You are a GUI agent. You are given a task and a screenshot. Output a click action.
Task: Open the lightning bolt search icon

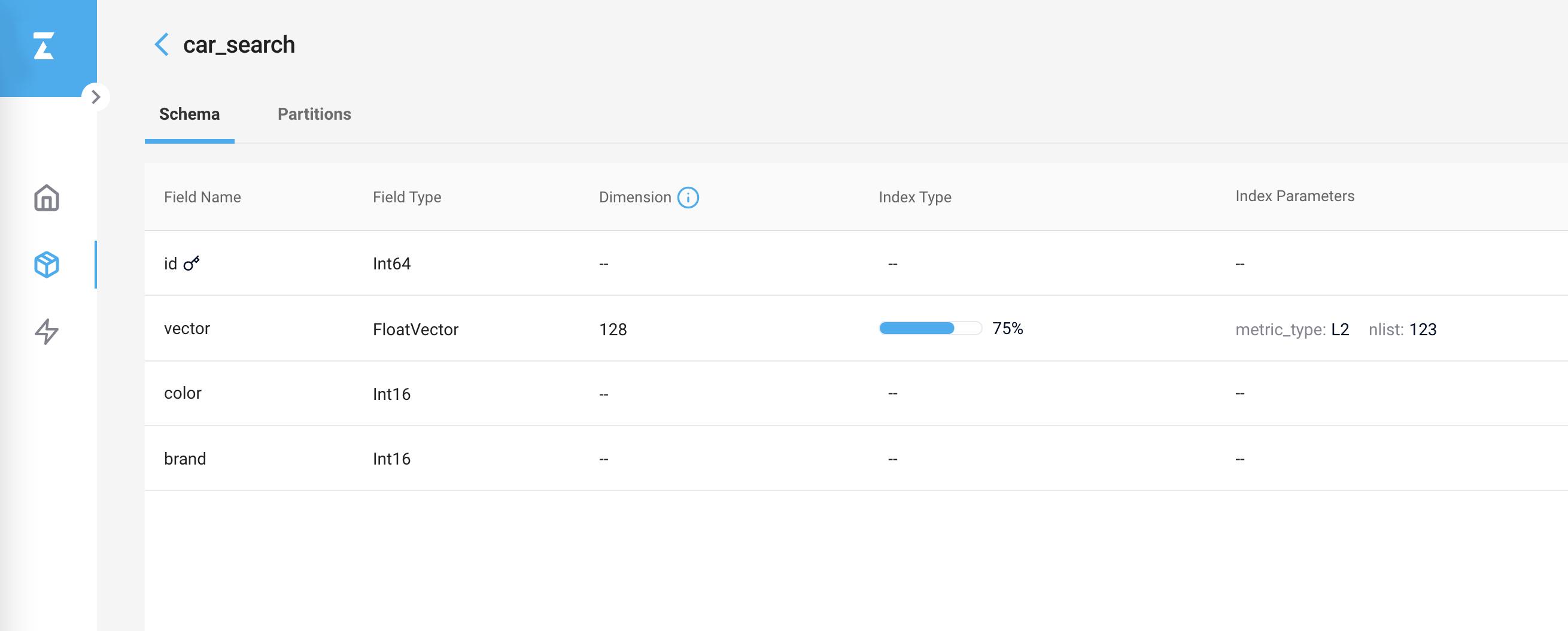[46, 331]
